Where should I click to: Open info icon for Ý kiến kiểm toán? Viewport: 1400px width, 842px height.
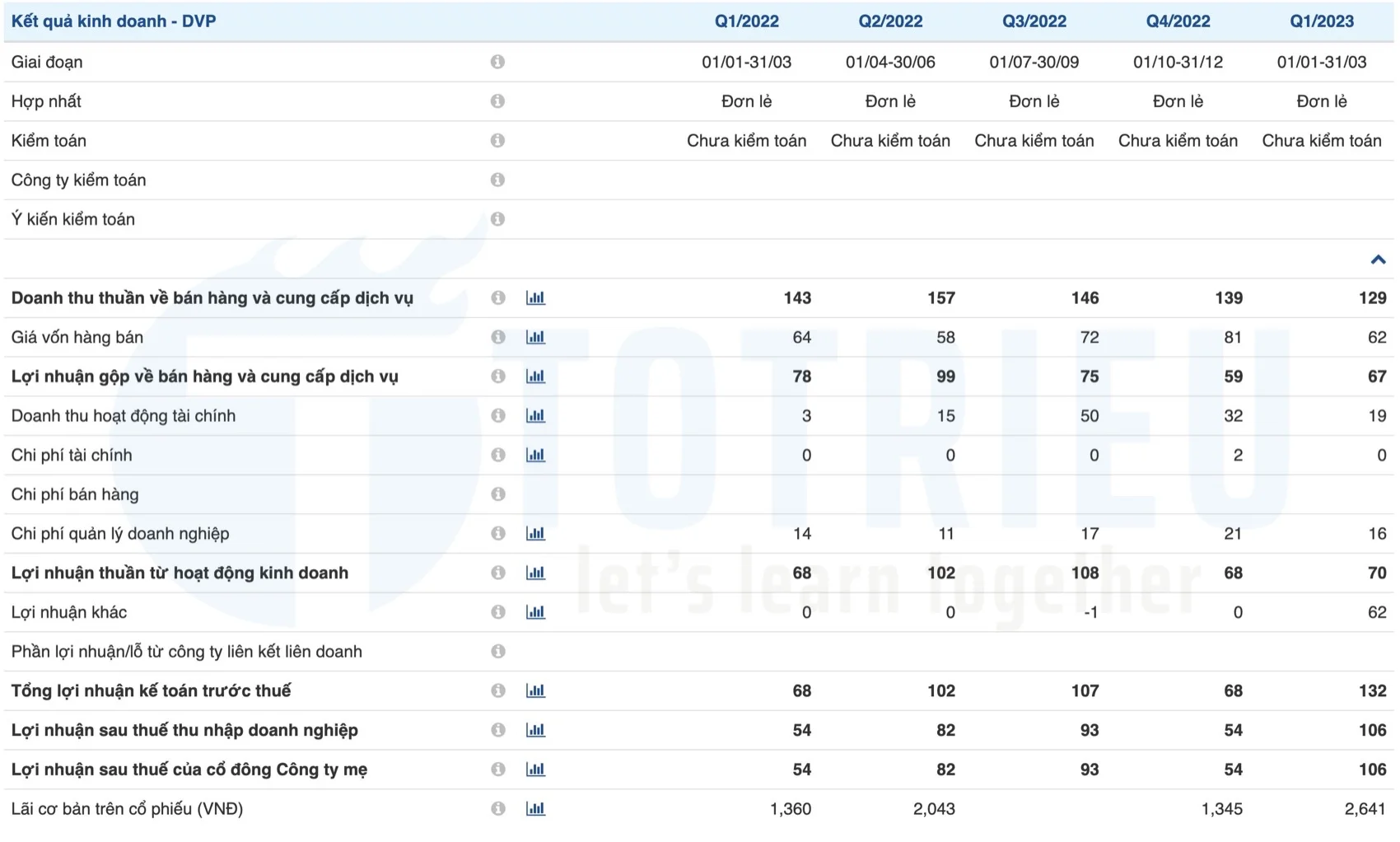click(497, 219)
